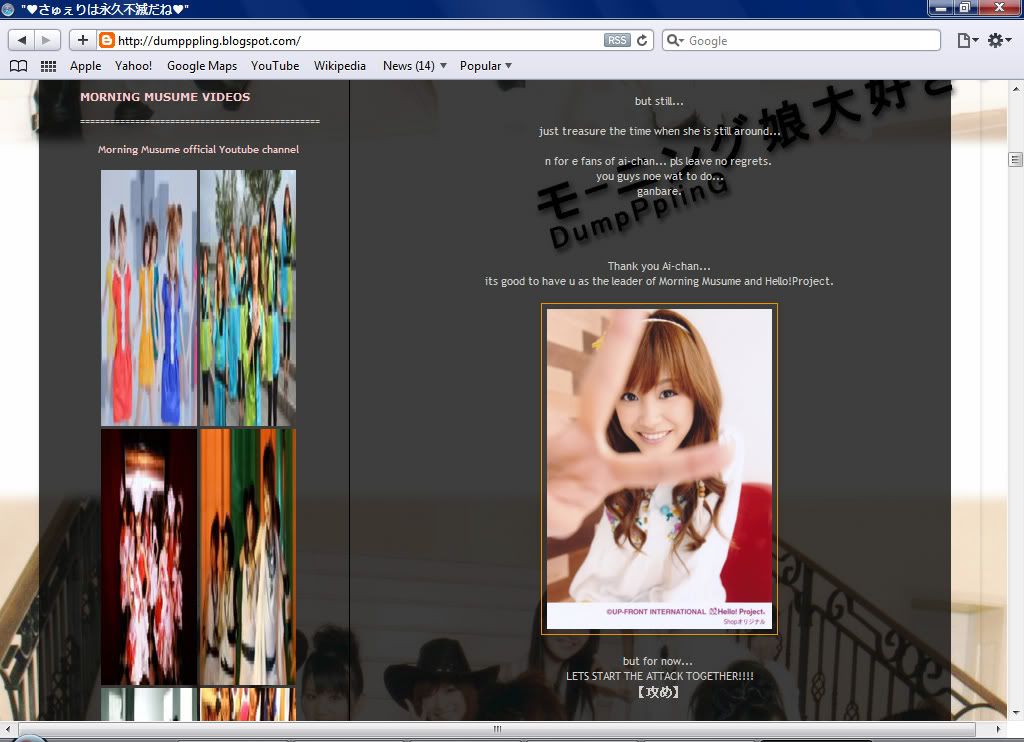Click the "ganbare." text line
This screenshot has width=1024, height=742.
tap(659, 191)
